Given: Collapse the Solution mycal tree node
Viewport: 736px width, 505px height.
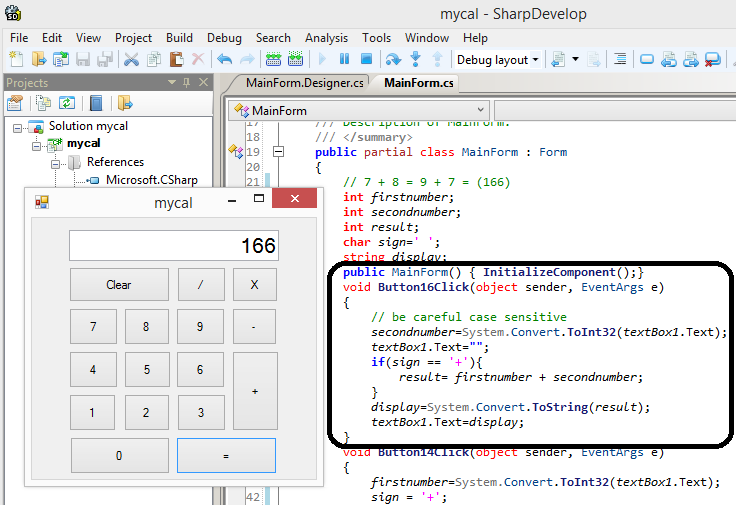Looking at the screenshot, I should point(19,127).
